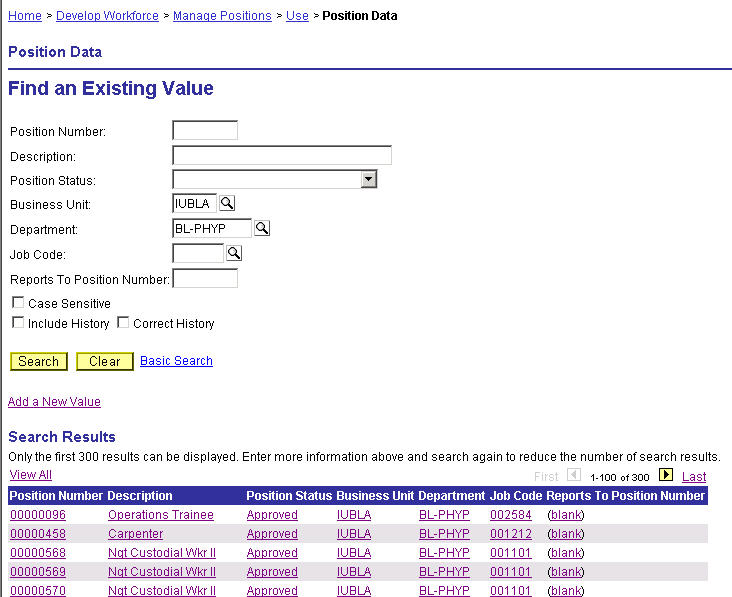The image size is (732, 597).
Task: Open position 00000096
Action: click(38, 515)
